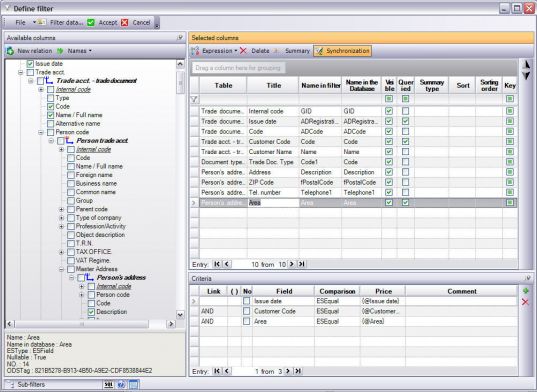537x392 pixels.
Task: Pin the Criteria panel
Action: 528,278
